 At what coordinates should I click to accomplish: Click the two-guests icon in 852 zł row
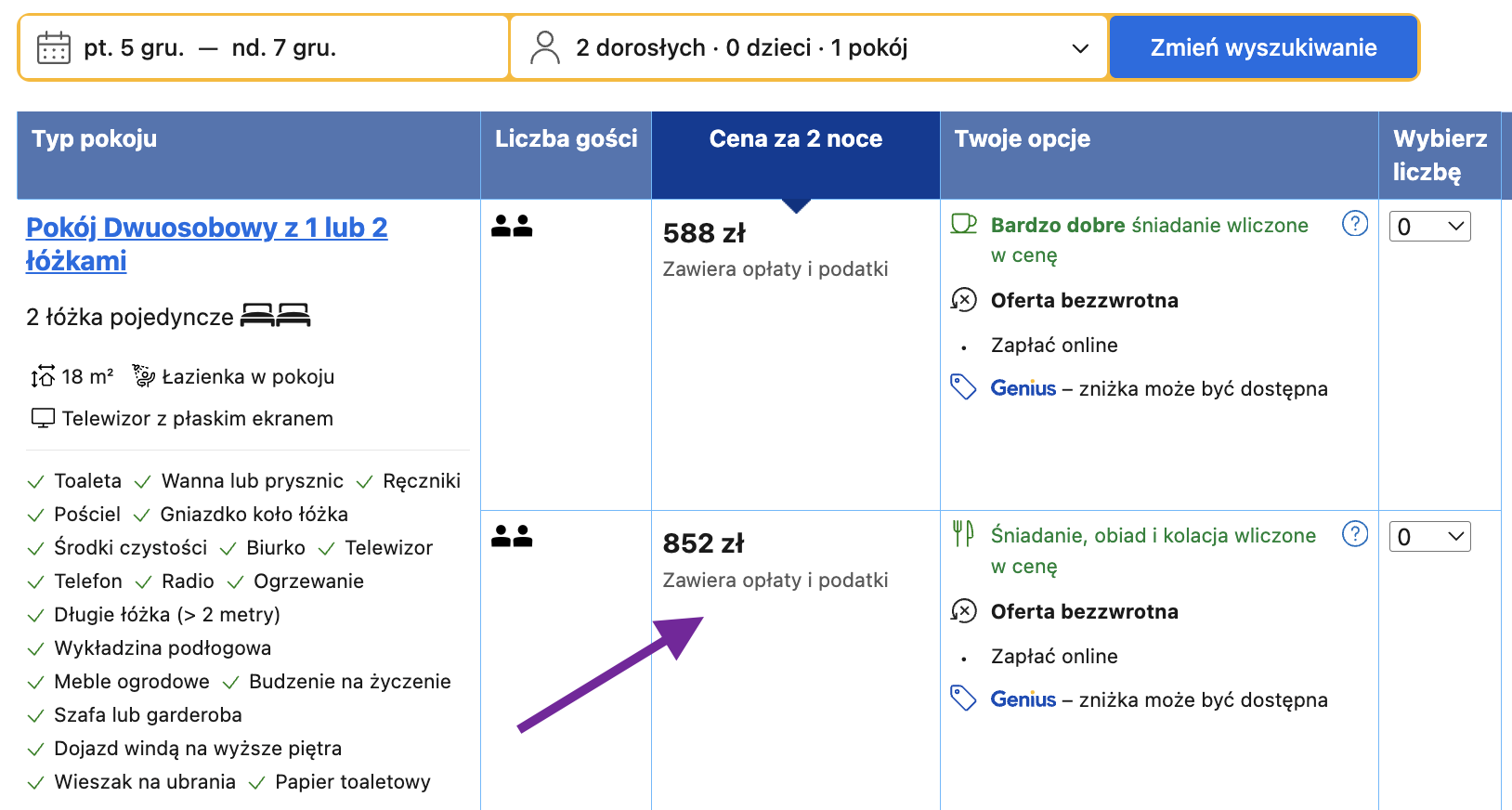(512, 536)
